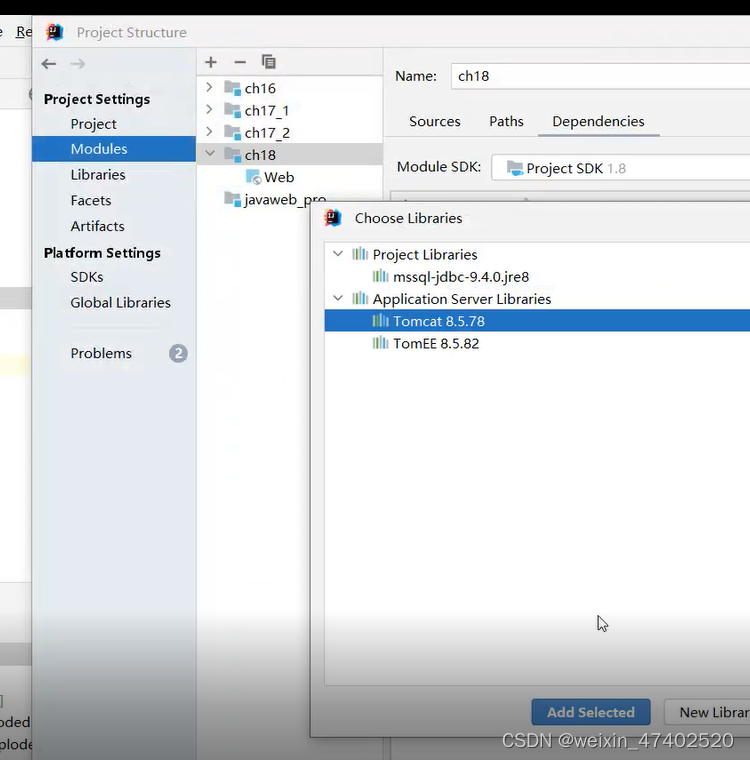Open the Problems section
The image size is (750, 760).
[x=101, y=353]
